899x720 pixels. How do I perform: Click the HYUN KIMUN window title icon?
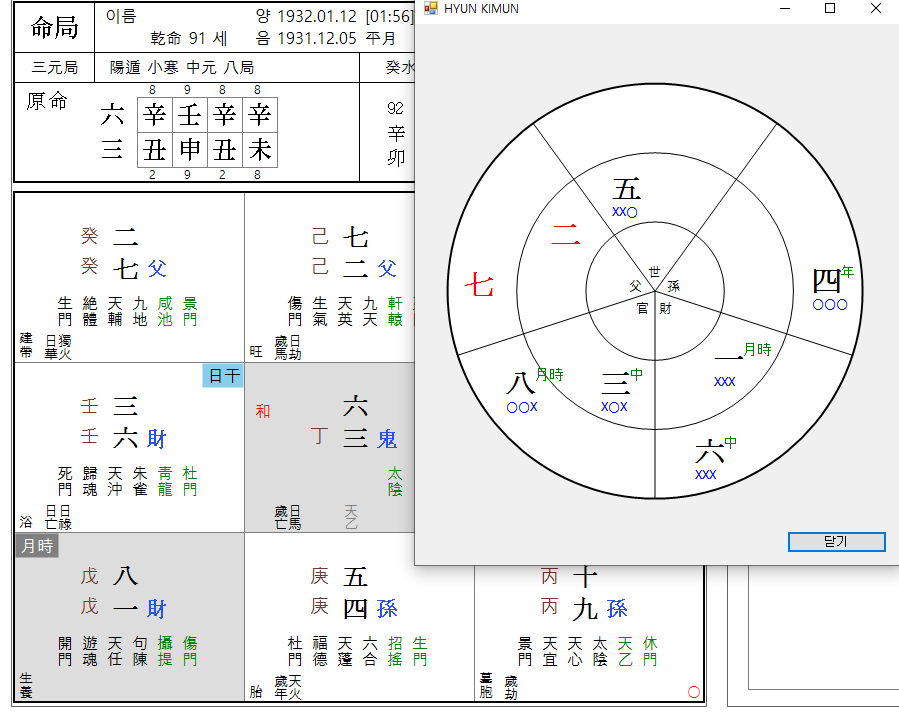click(x=431, y=8)
